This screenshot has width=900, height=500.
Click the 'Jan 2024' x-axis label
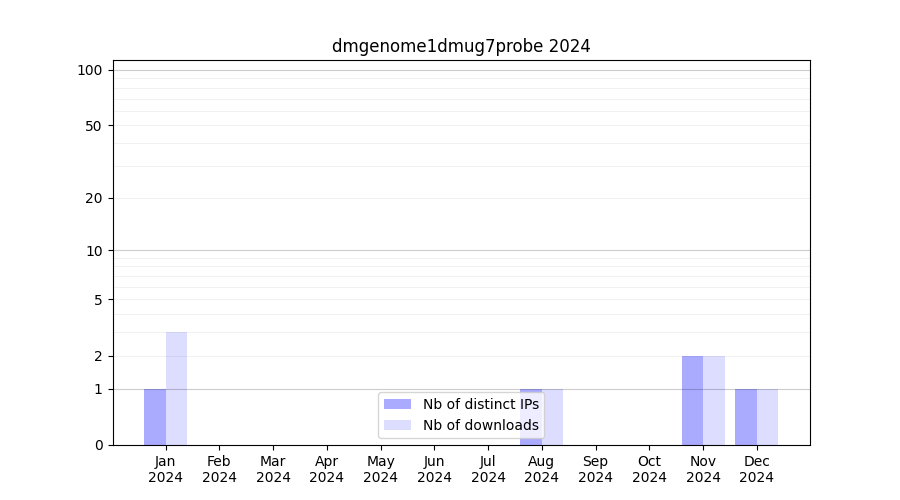coord(166,469)
